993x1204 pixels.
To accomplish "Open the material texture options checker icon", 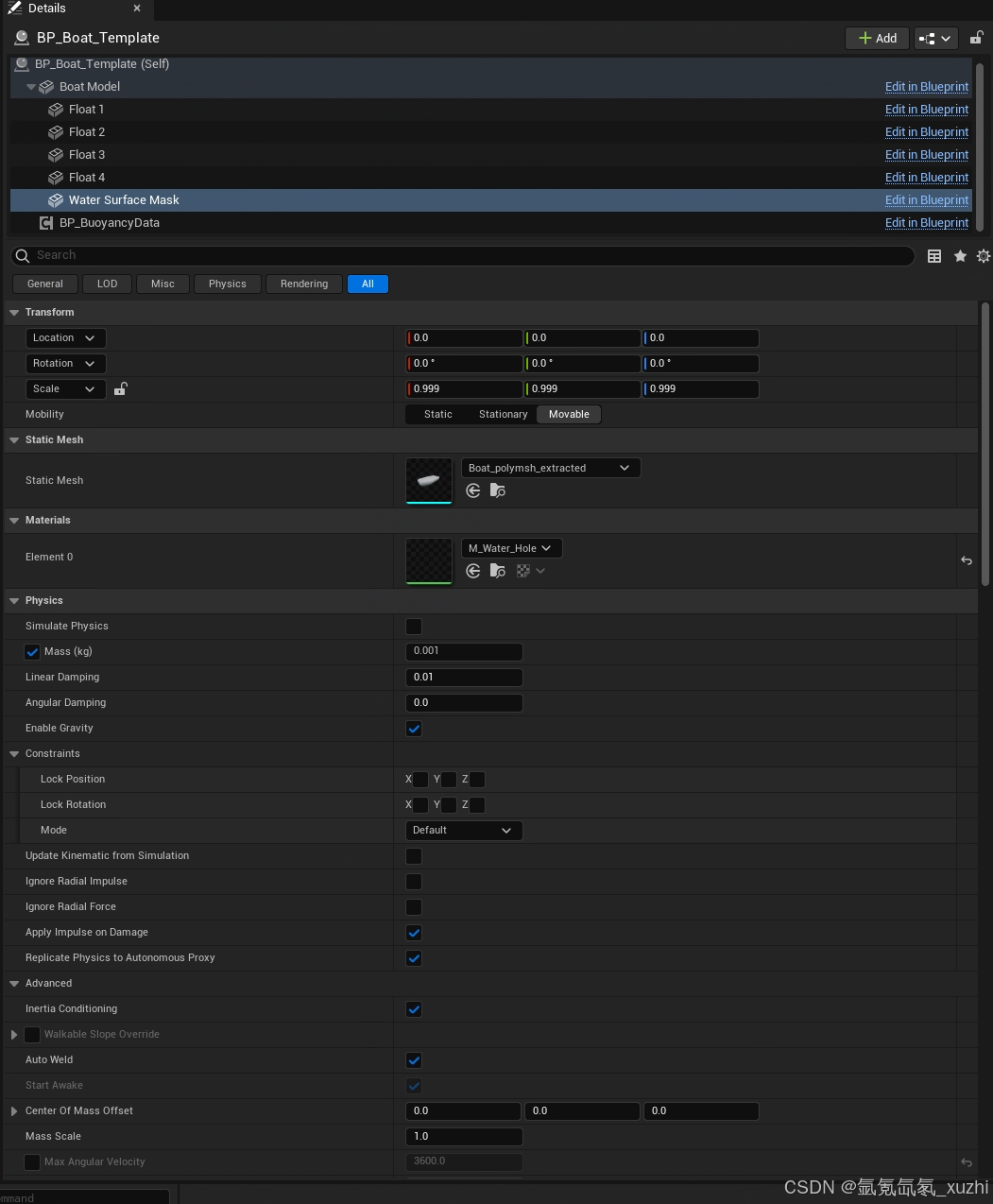I will 530,571.
